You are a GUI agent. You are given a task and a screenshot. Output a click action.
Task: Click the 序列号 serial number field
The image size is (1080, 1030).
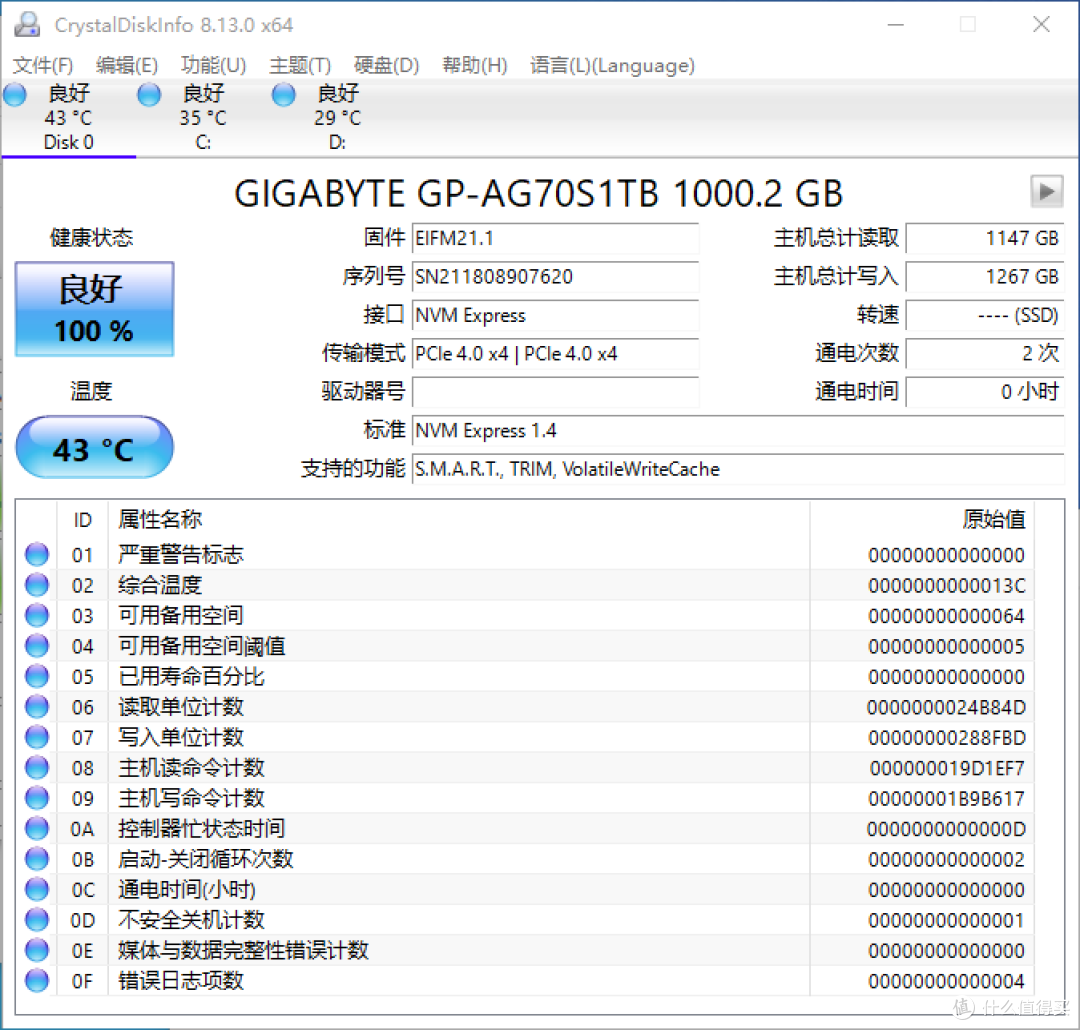click(x=556, y=277)
